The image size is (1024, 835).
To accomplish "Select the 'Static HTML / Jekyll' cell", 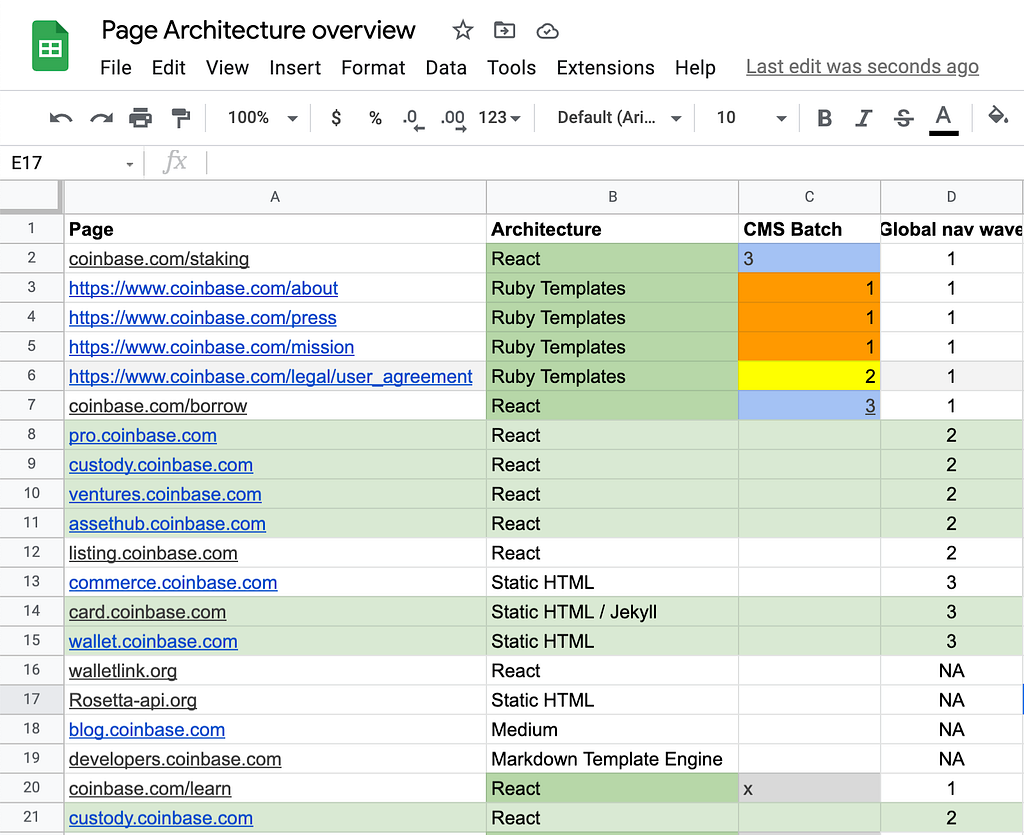I will (x=613, y=612).
